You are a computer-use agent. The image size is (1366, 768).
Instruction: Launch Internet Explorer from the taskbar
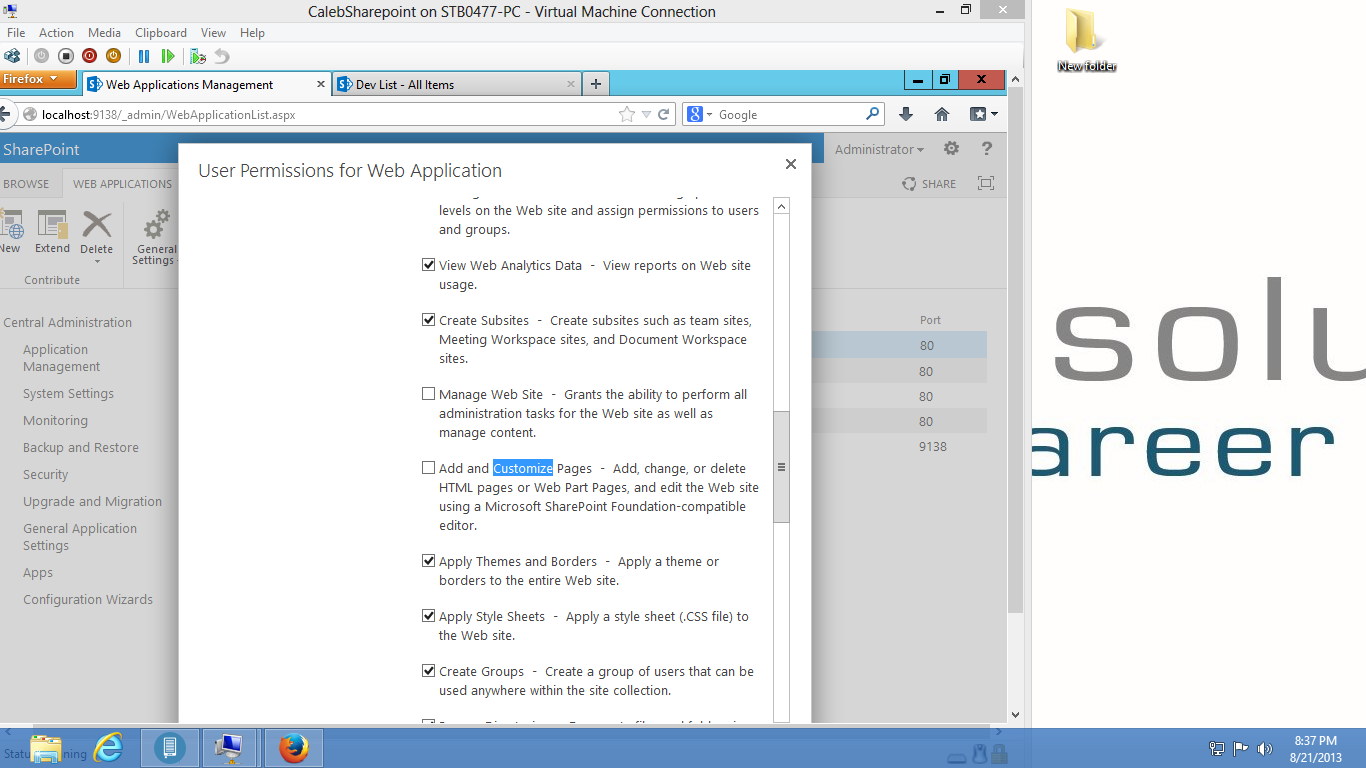tap(108, 747)
